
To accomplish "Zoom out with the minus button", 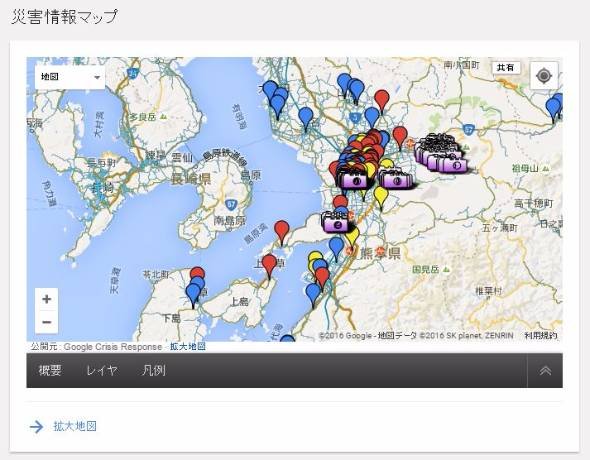I will [x=47, y=322].
